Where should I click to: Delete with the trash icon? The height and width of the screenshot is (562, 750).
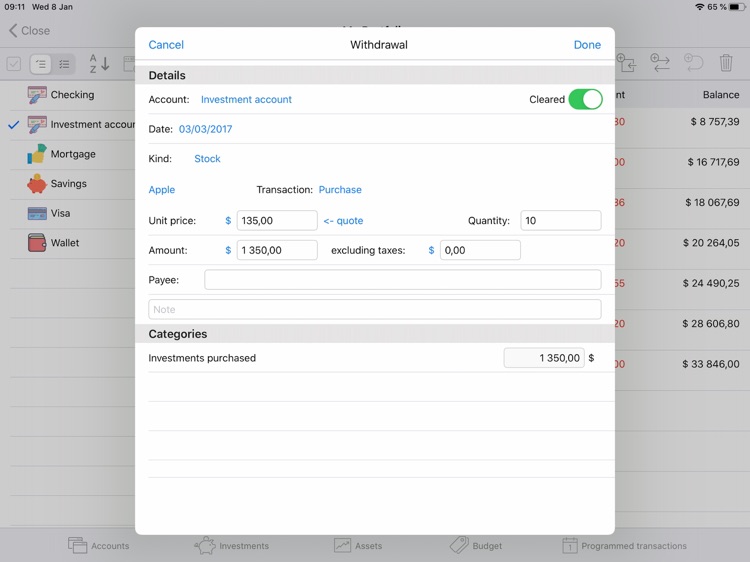click(726, 63)
